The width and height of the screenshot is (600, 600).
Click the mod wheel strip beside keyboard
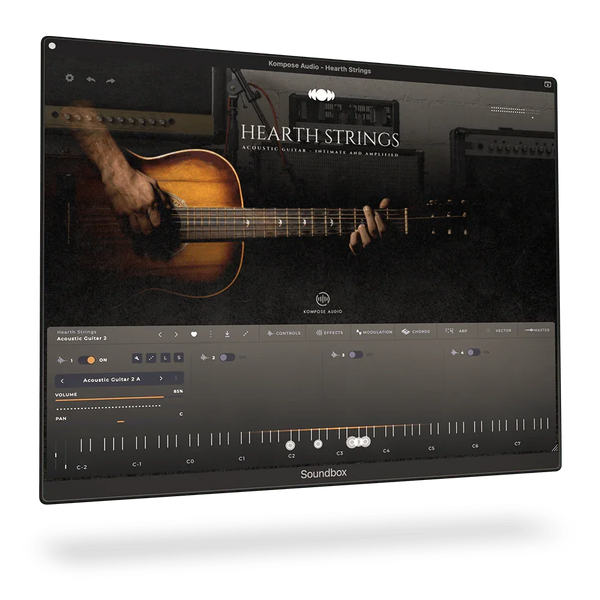point(65,455)
